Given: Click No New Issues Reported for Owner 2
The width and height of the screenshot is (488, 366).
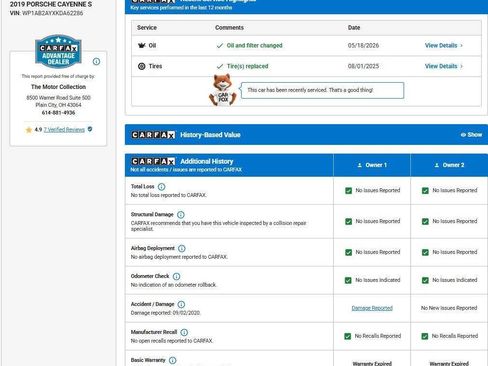Looking at the screenshot, I should click(x=449, y=308).
